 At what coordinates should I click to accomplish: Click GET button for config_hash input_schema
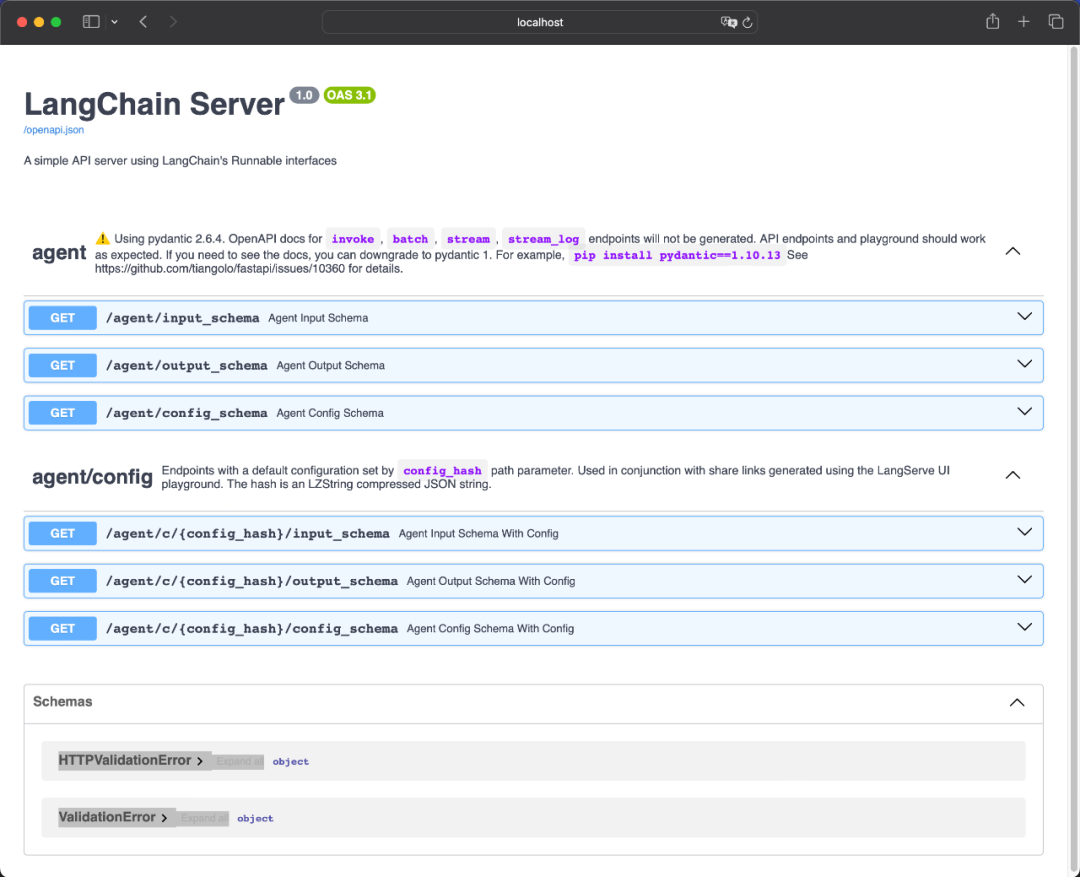pyautogui.click(x=63, y=533)
